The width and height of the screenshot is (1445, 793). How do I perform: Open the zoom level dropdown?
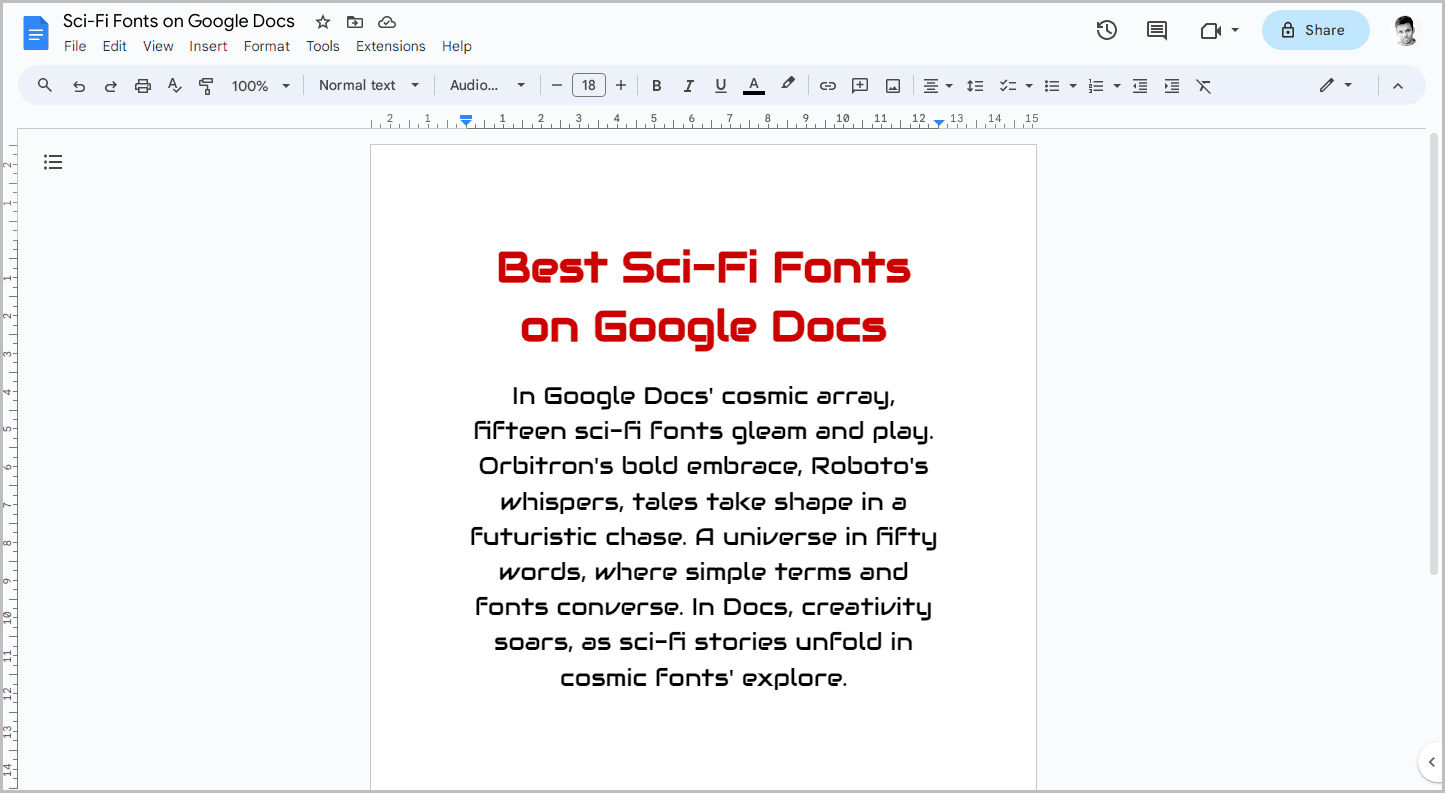click(260, 85)
